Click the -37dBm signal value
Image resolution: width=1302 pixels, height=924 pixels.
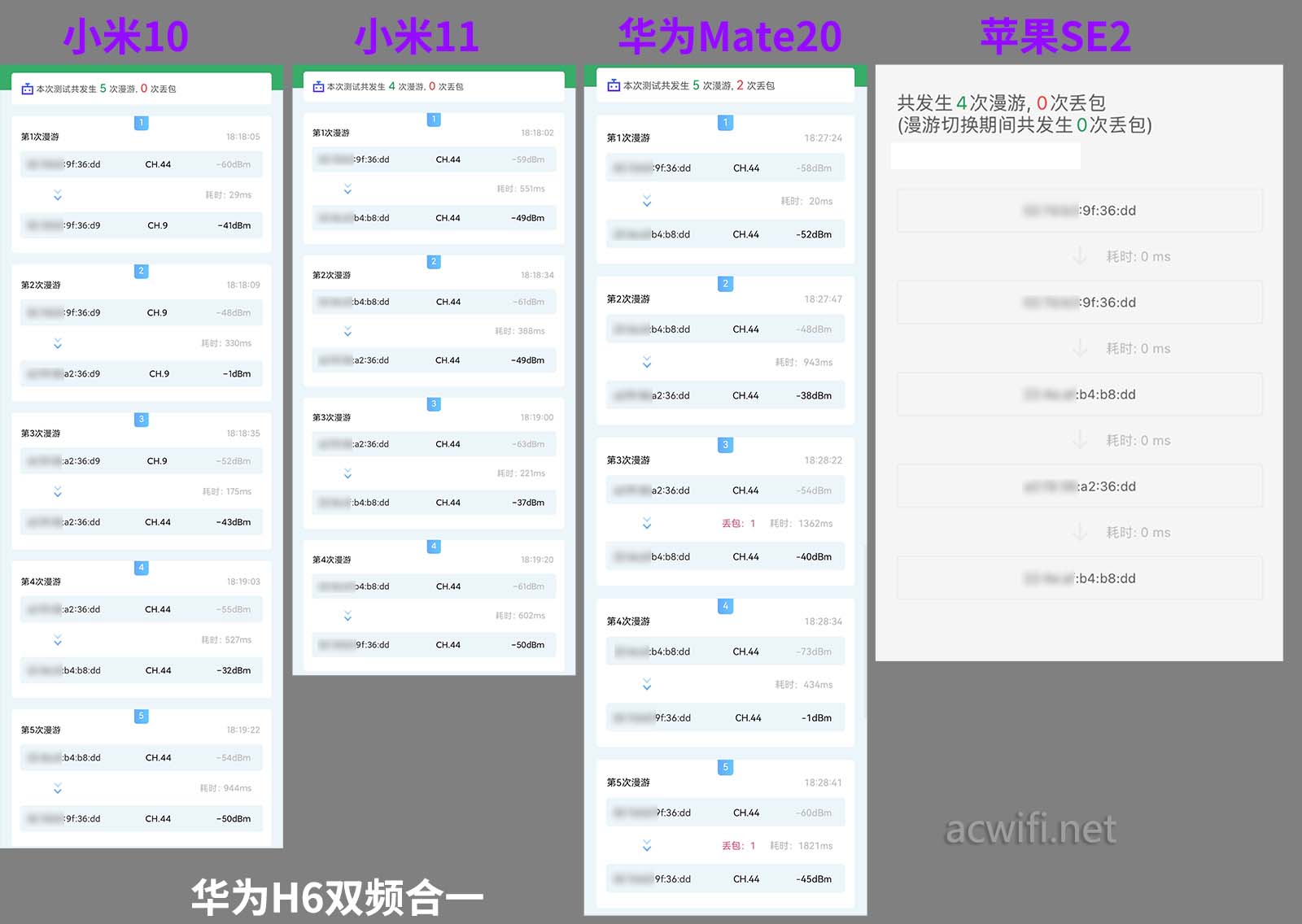click(528, 503)
